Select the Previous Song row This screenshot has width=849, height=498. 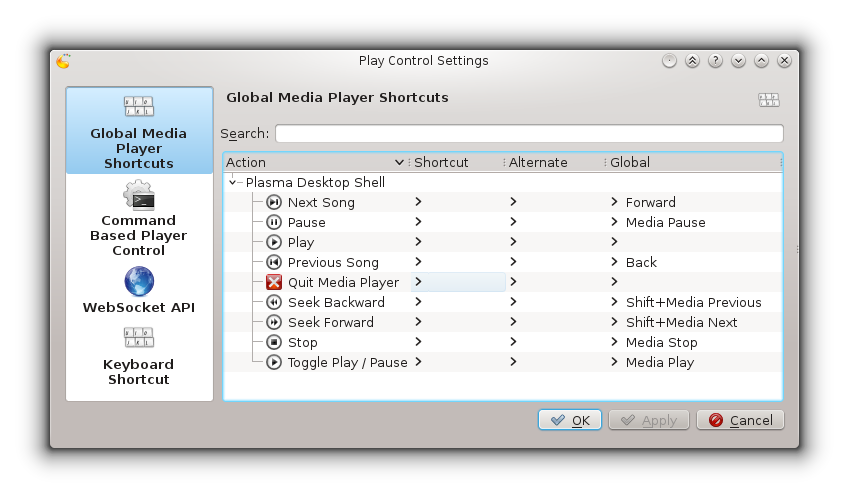coord(502,263)
